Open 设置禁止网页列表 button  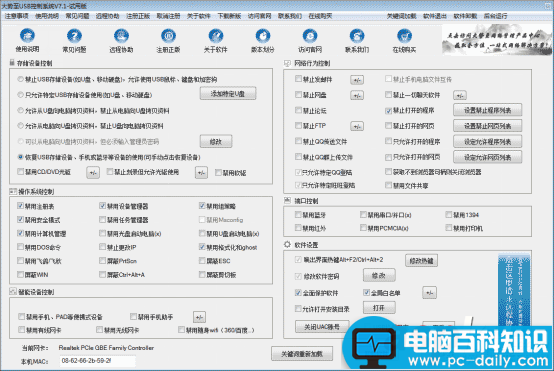[488, 126]
